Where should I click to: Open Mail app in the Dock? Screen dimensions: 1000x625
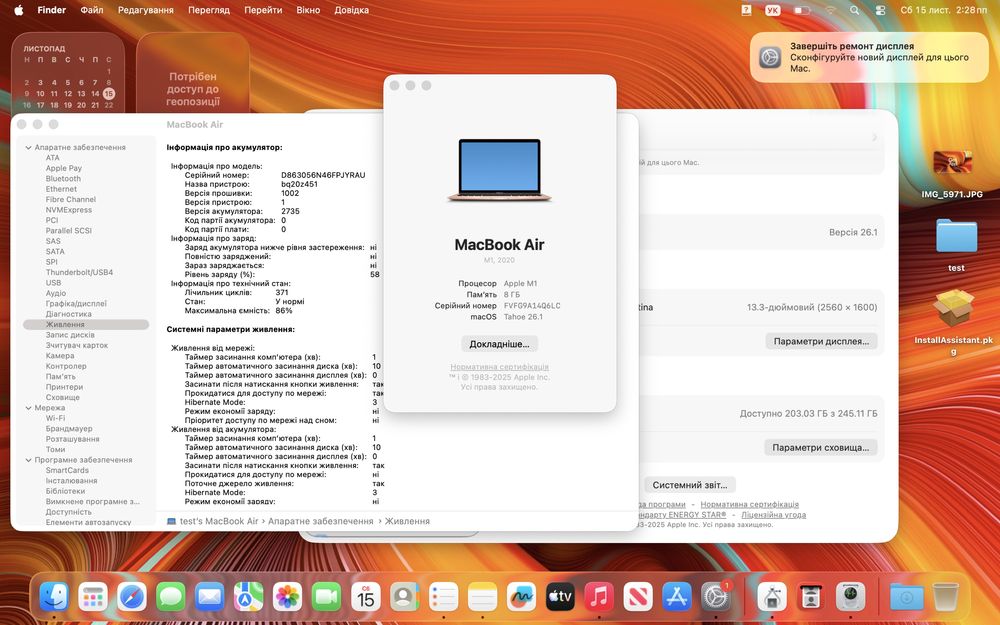click(x=210, y=597)
